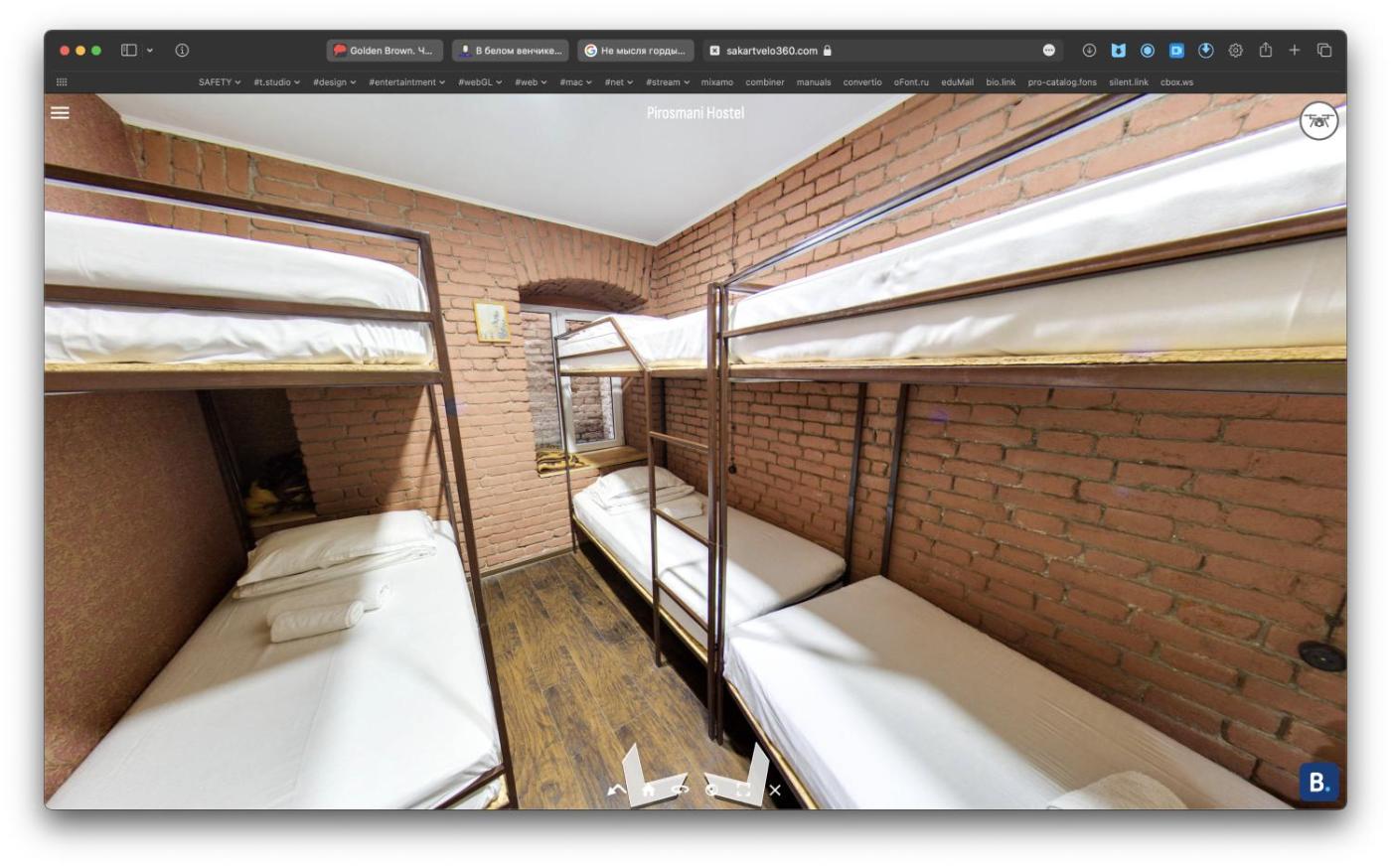
Task: Click the Booking 'B.' logo badge
Action: click(x=1318, y=782)
